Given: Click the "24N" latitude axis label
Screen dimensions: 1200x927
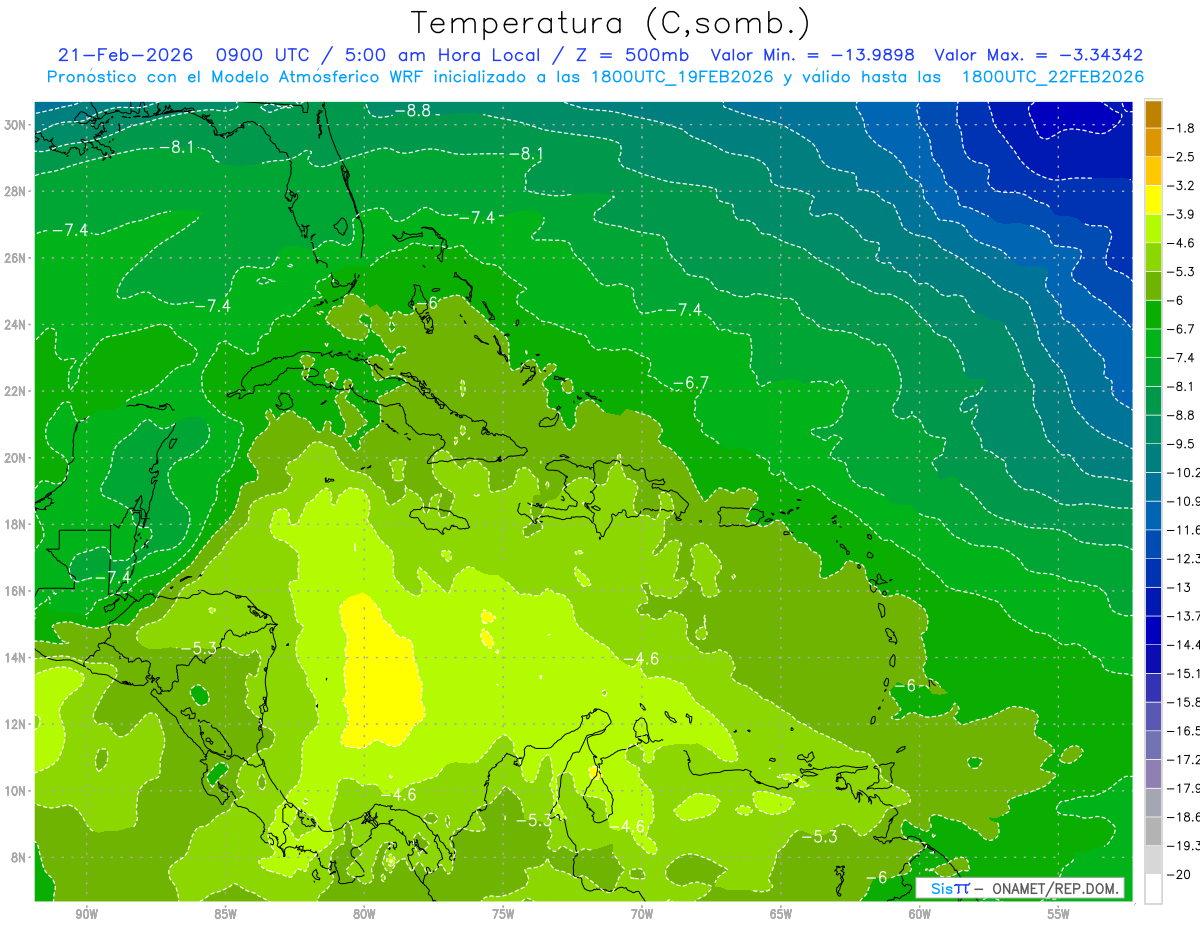Looking at the screenshot, I should point(15,325).
